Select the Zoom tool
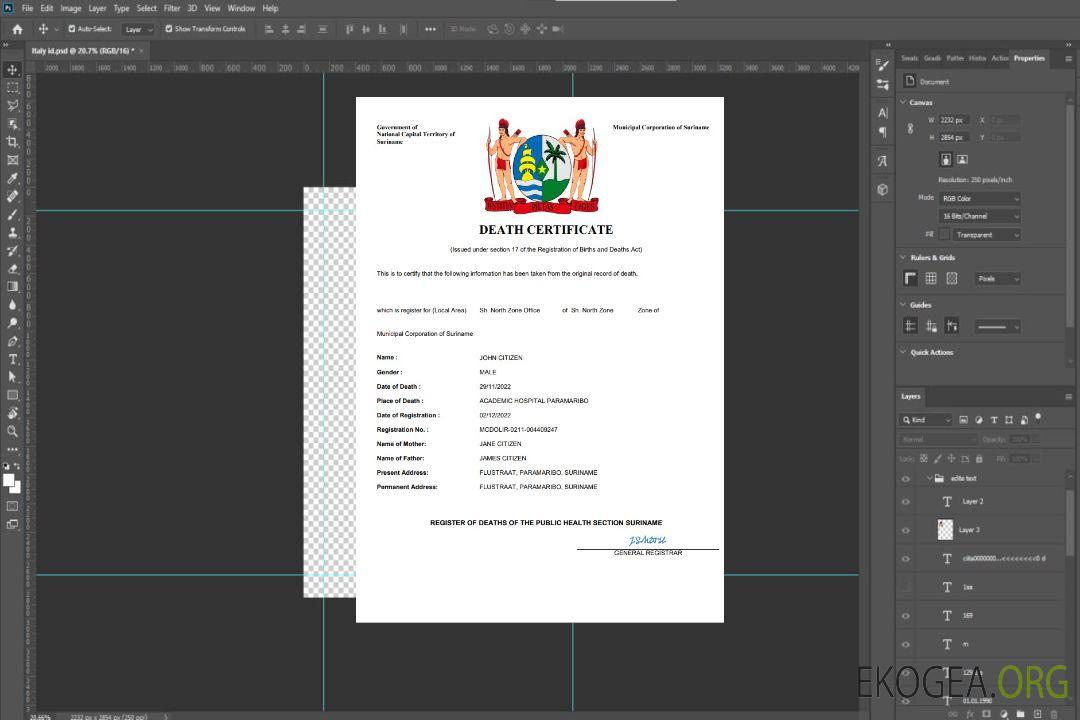Image resolution: width=1080 pixels, height=720 pixels. click(12, 431)
